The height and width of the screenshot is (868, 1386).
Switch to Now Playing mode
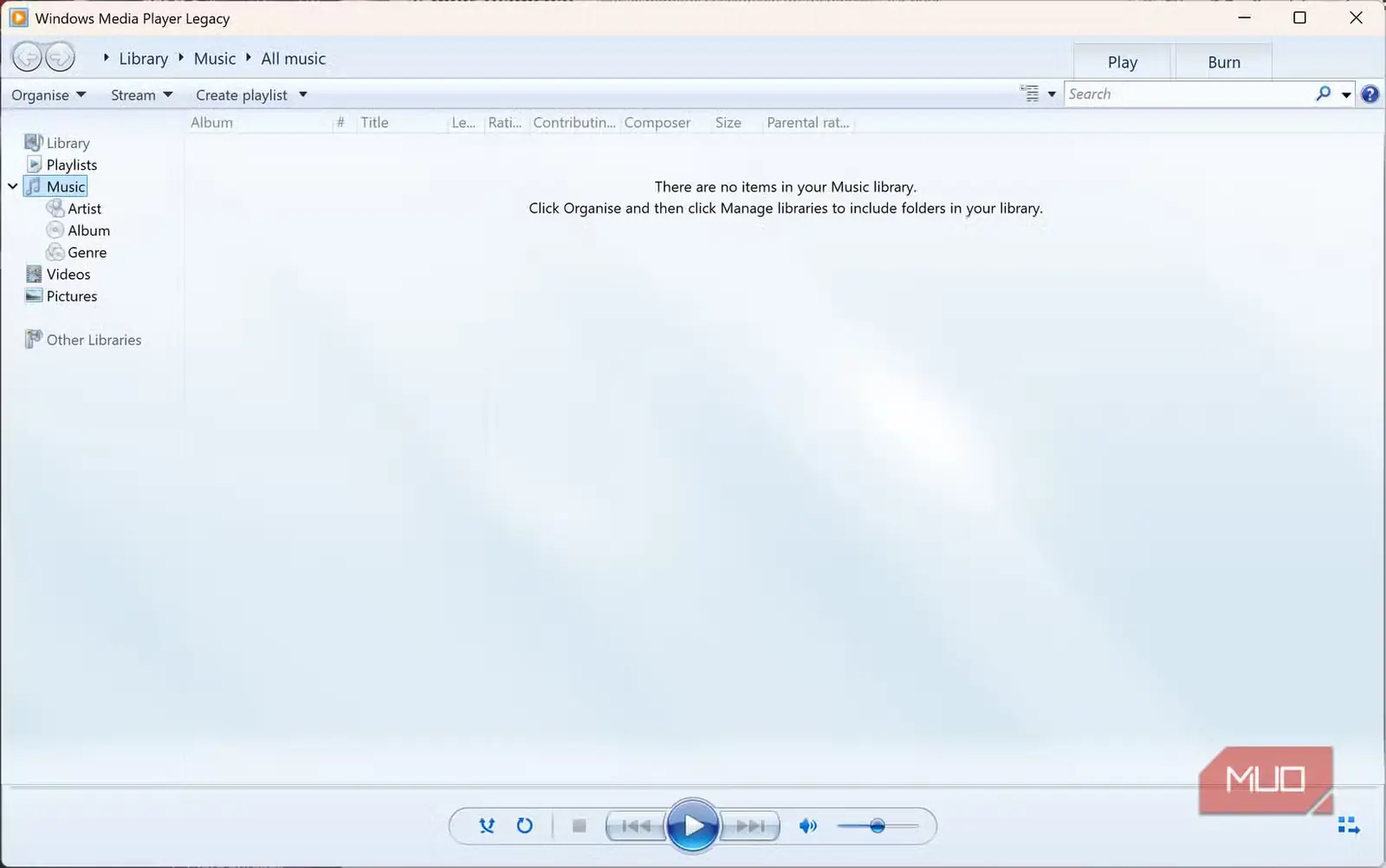(x=1349, y=826)
